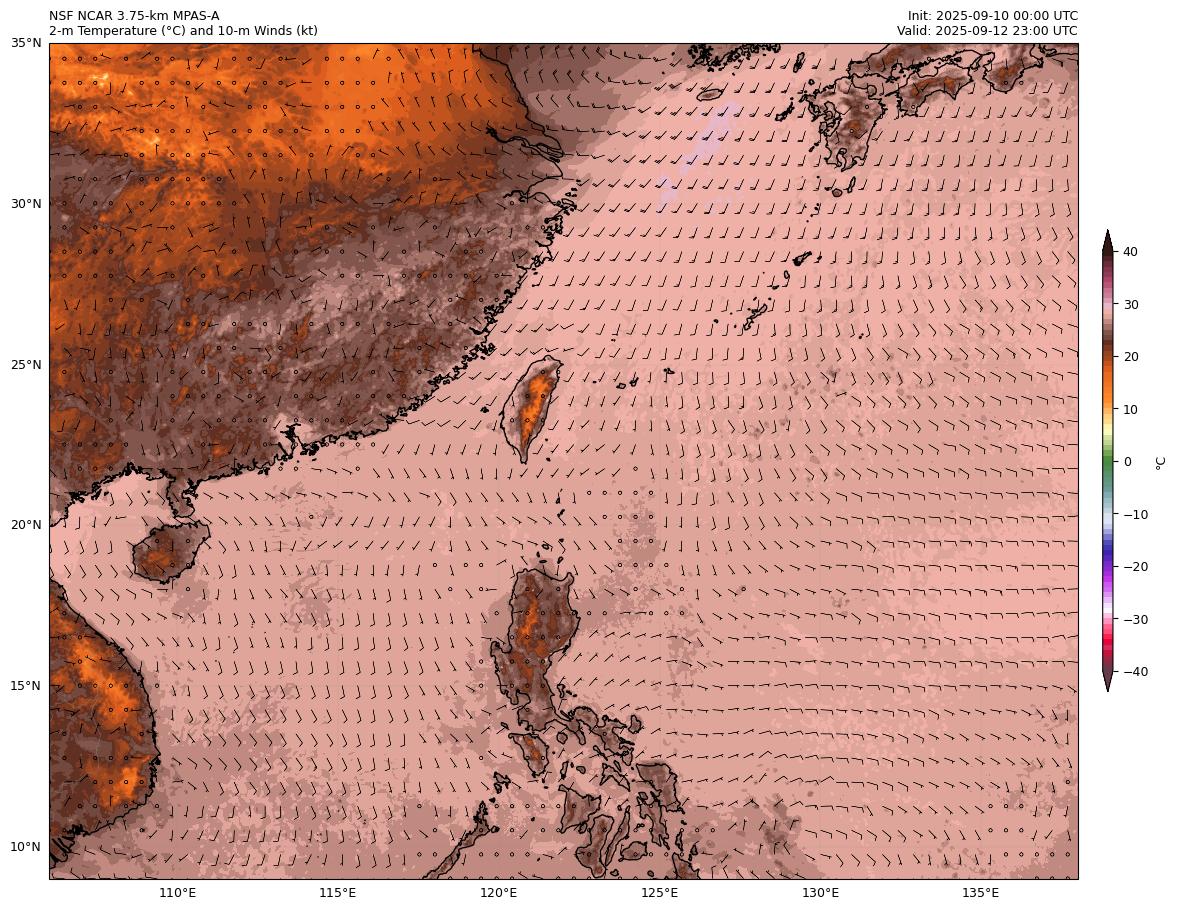The width and height of the screenshot is (1177, 909).
Task: Click the 120°E longitude axis label
Action: [x=498, y=893]
